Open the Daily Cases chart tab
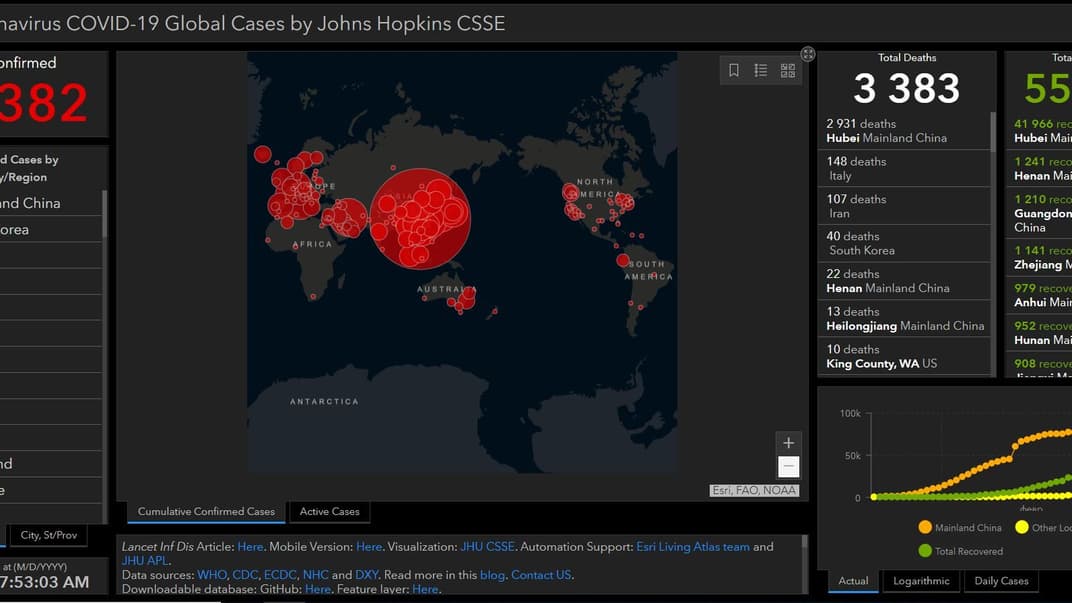This screenshot has height=603, width=1072. point(1000,581)
